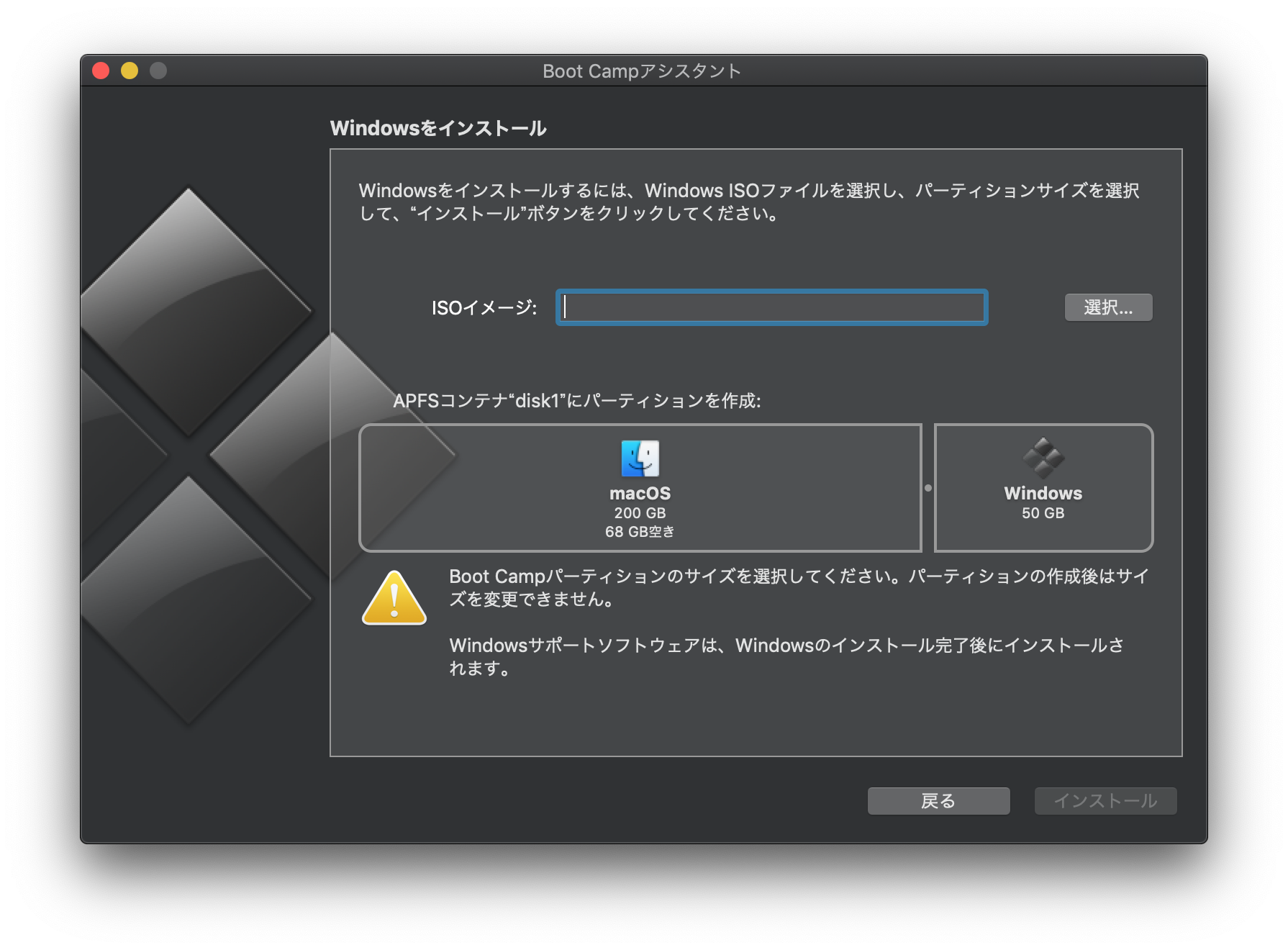Click the 戻る back button

point(938,800)
